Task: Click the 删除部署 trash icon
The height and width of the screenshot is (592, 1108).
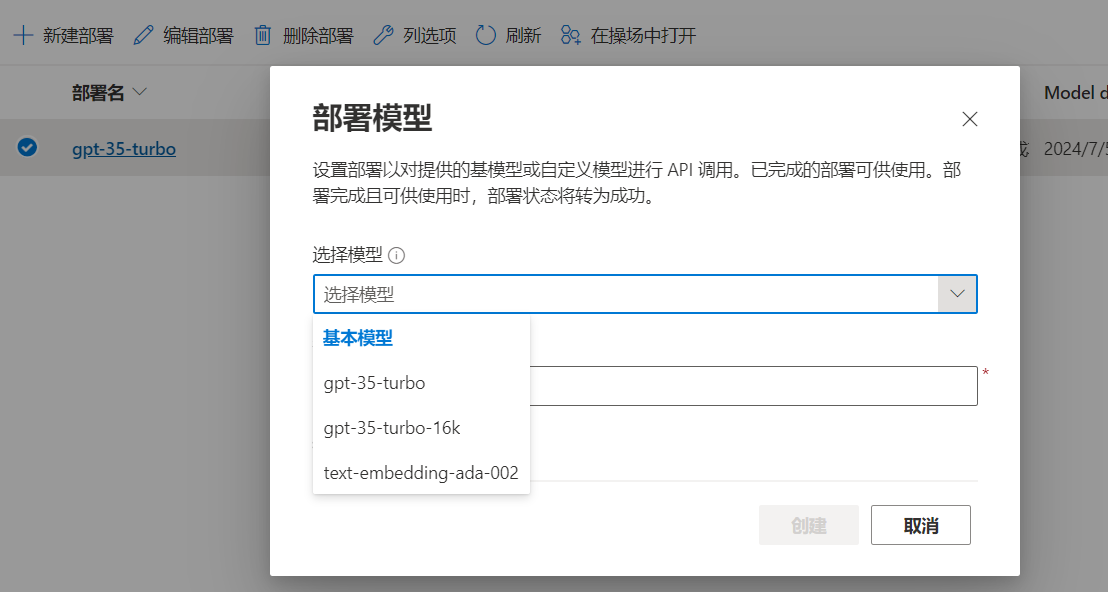Action: tap(263, 34)
